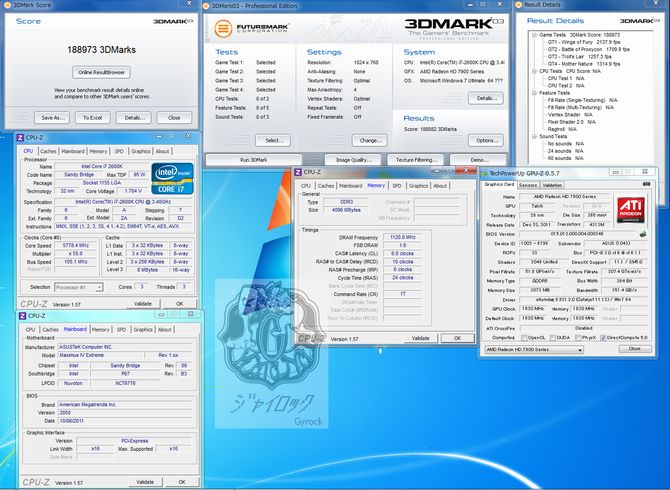Collapse the Sound Tests tree node
Image resolution: width=670 pixels, height=490 pixels.
point(534,136)
